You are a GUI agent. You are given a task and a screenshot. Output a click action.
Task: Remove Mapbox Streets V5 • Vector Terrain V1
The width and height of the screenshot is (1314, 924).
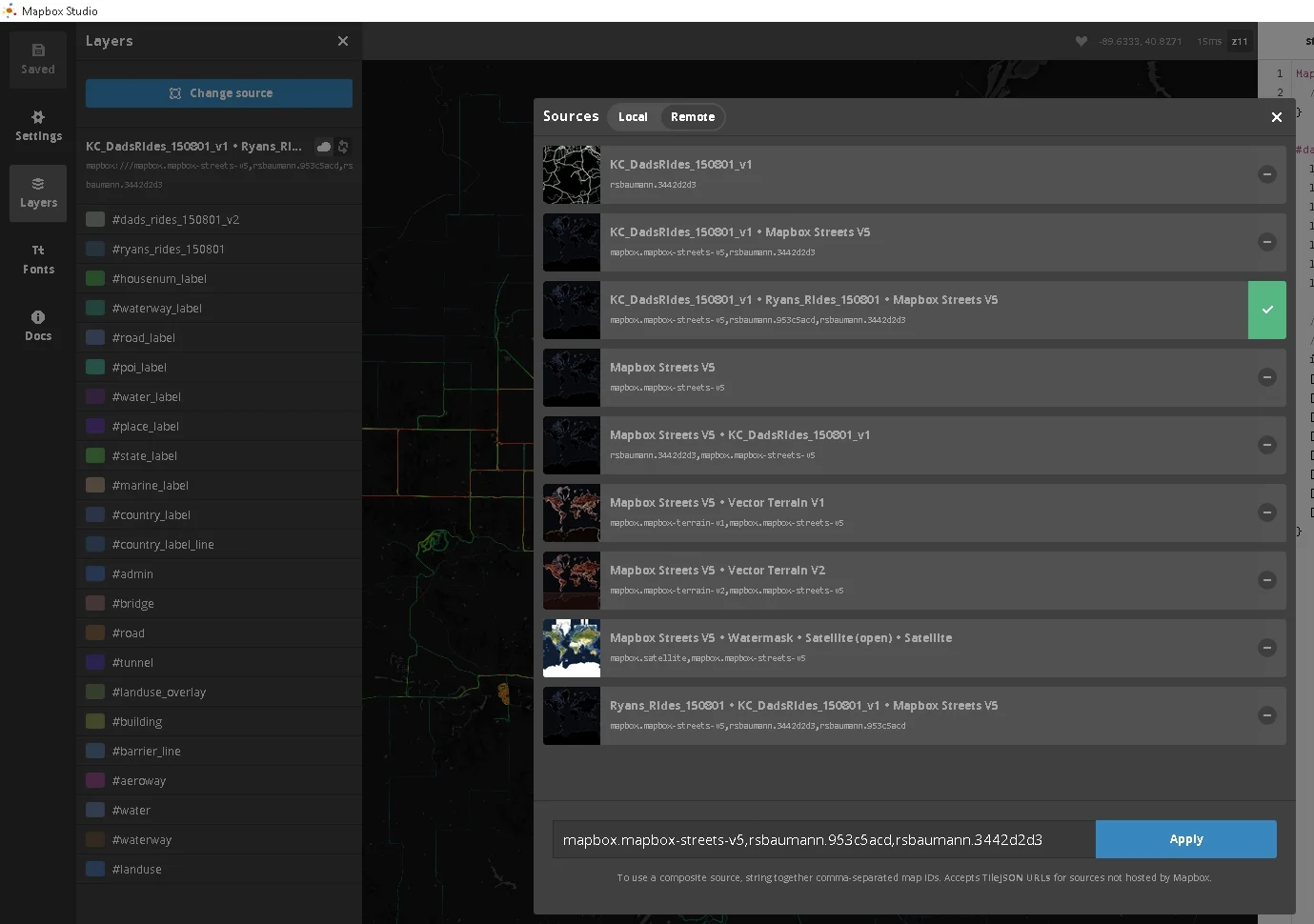[1267, 512]
